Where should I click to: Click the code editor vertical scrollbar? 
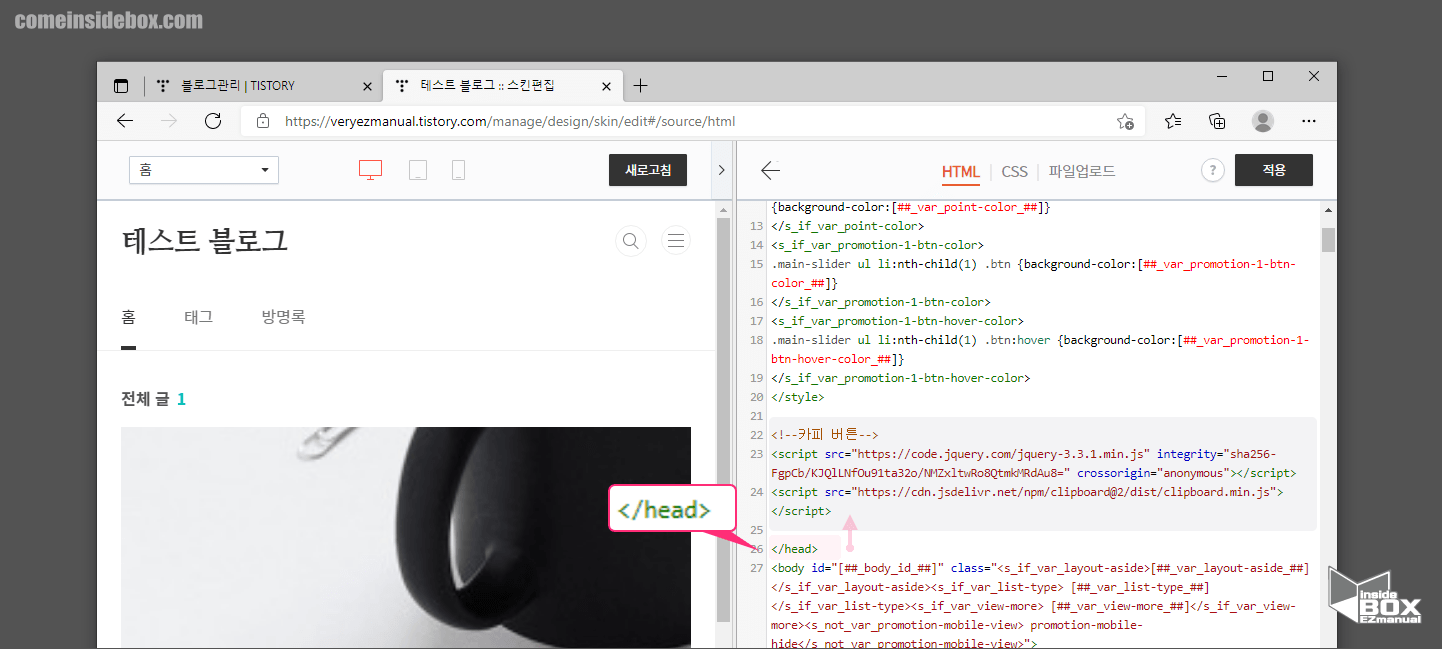(1328, 240)
